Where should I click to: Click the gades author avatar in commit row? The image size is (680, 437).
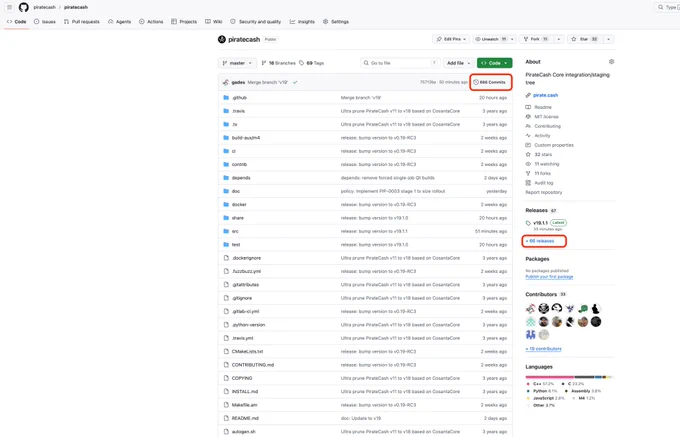226,82
